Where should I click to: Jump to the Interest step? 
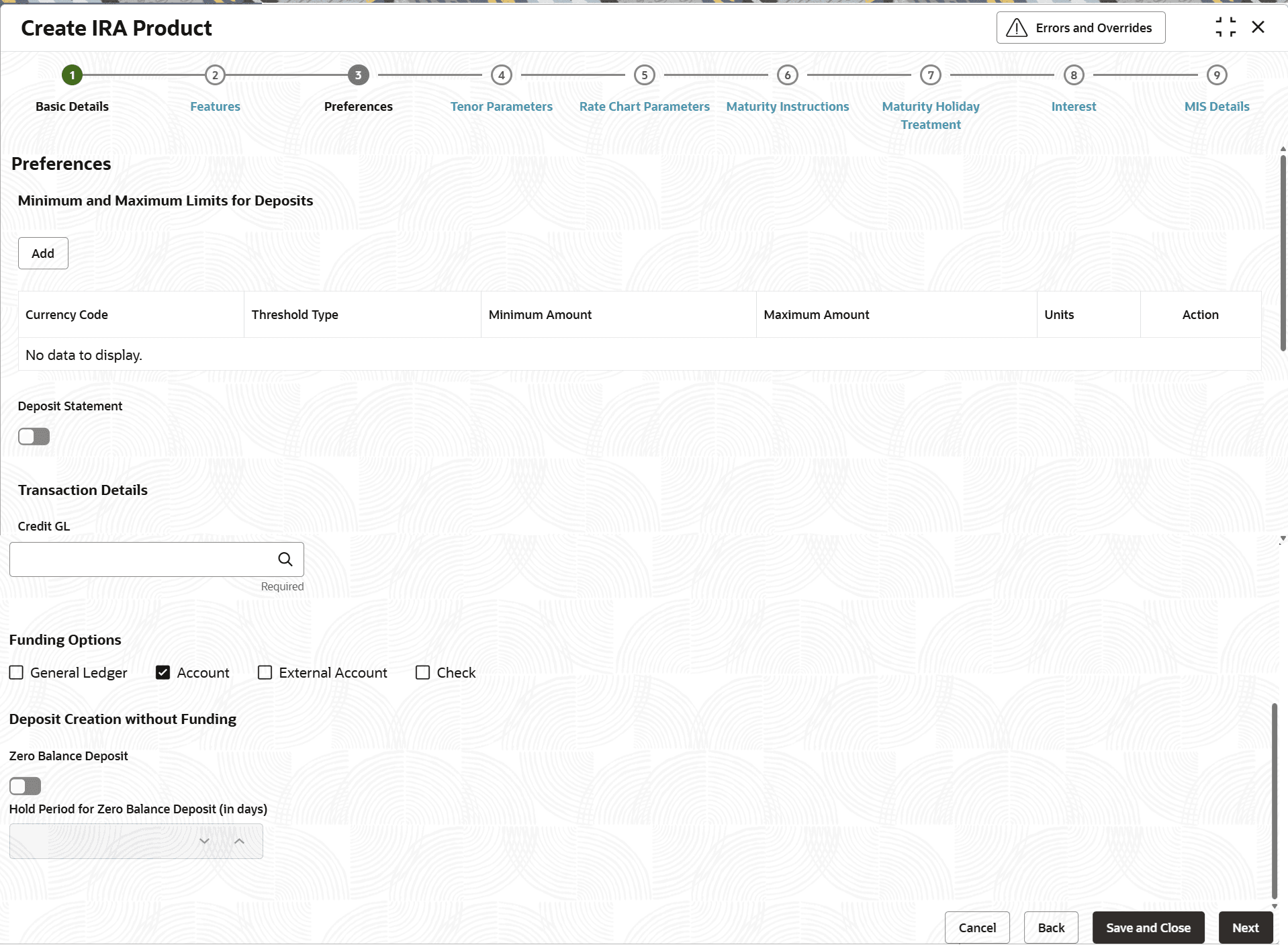click(1074, 106)
